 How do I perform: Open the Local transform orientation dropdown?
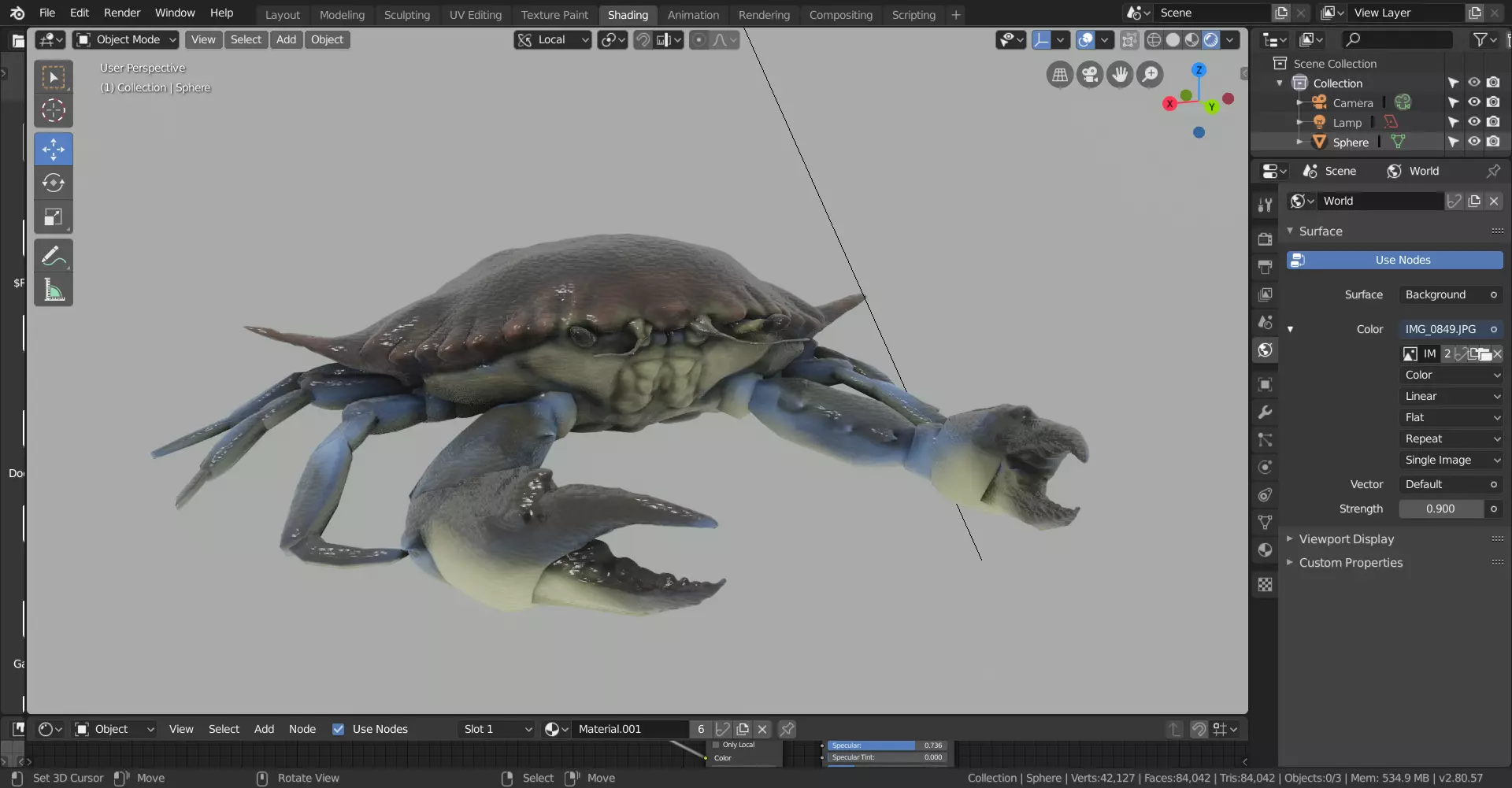coord(553,39)
